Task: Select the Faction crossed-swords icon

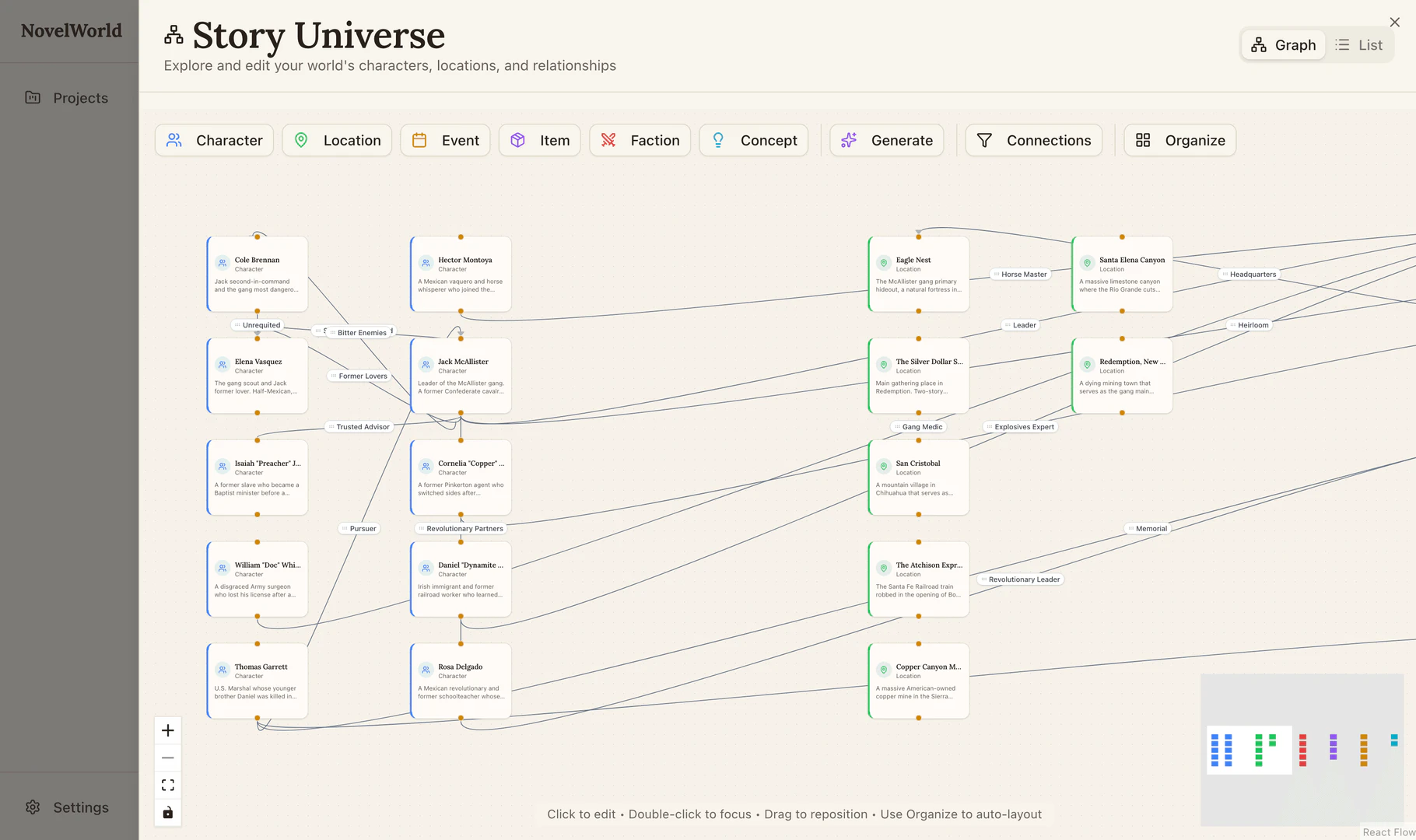Action: tap(610, 140)
